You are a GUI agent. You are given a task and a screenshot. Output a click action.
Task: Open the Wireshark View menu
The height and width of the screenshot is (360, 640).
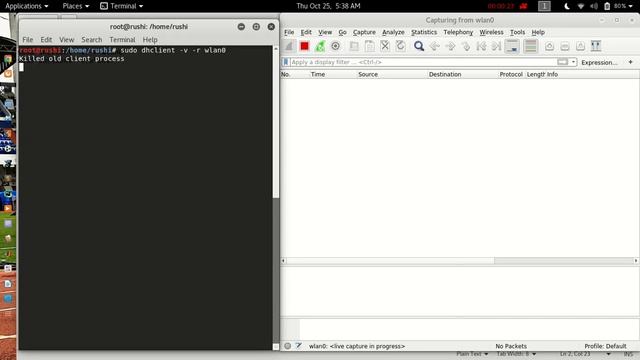tap(325, 32)
